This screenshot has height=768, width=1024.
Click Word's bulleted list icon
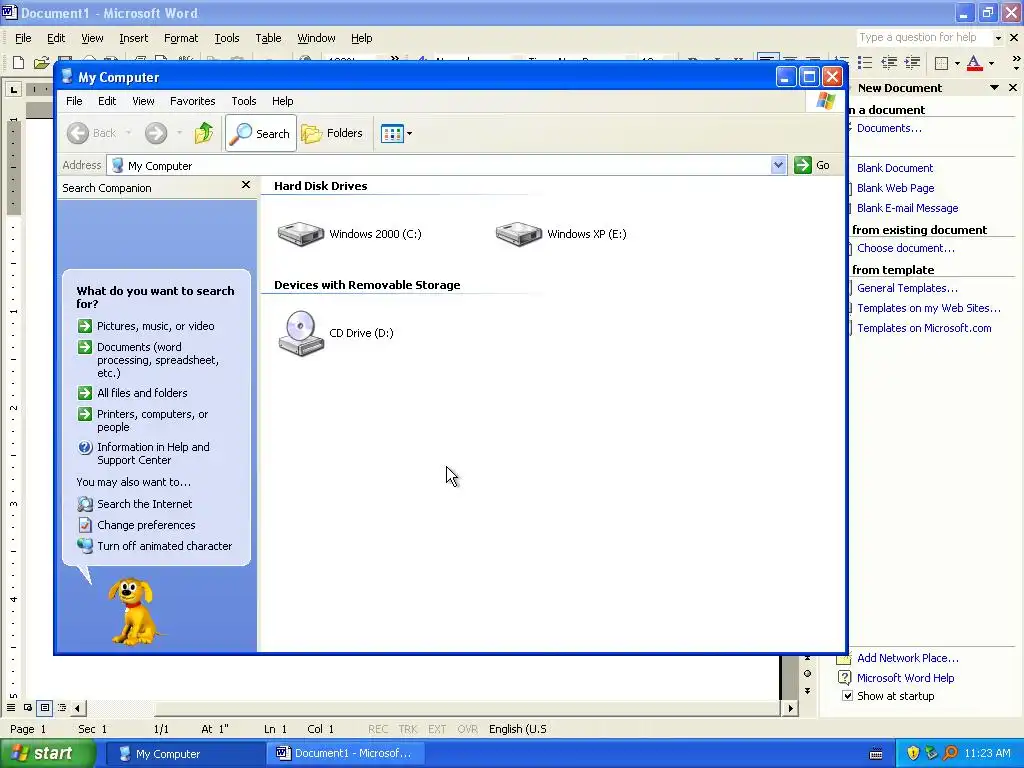865,63
